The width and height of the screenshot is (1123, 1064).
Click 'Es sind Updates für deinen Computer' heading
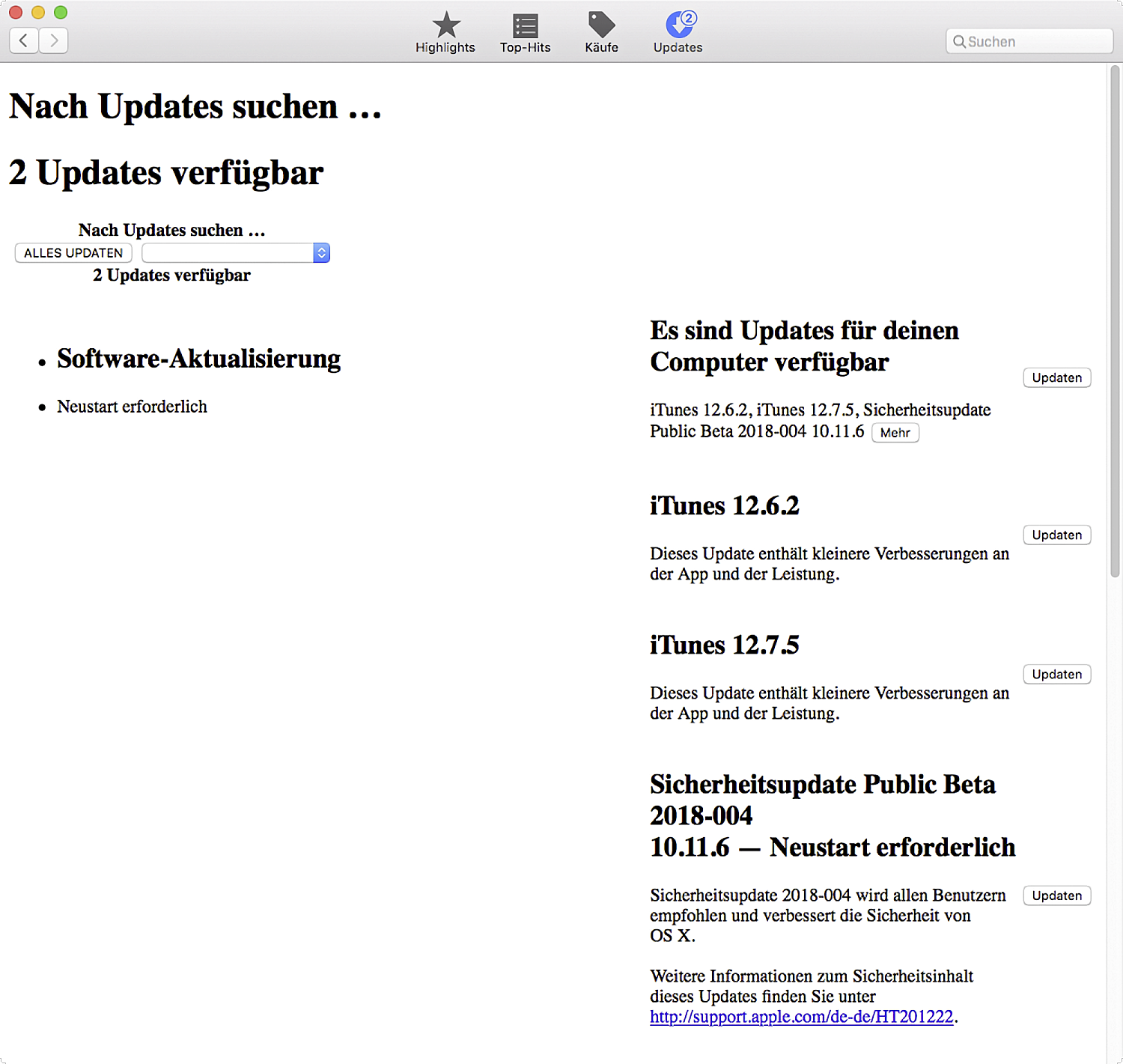click(x=805, y=346)
